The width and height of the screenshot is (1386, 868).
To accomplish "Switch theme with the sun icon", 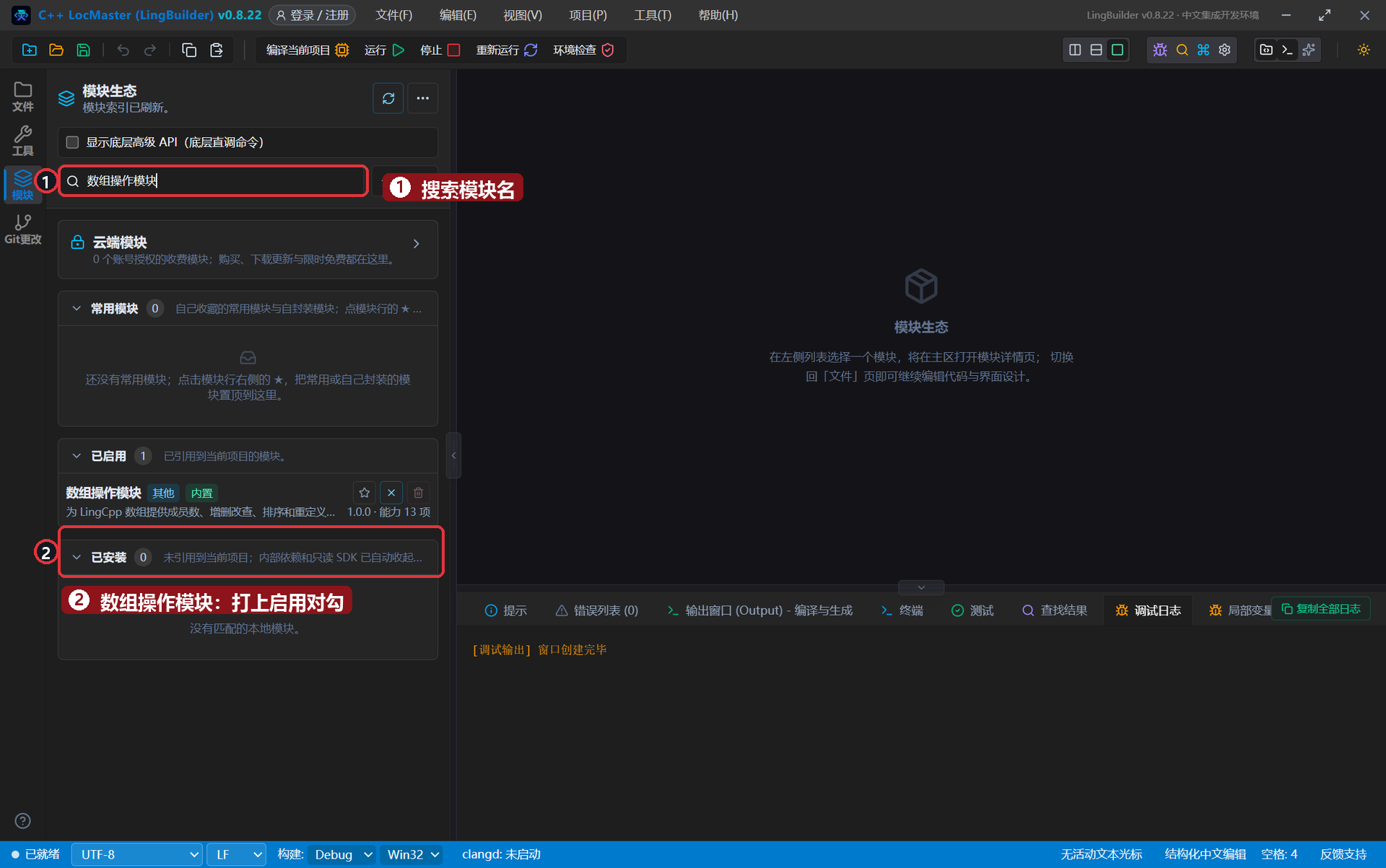I will point(1364,50).
